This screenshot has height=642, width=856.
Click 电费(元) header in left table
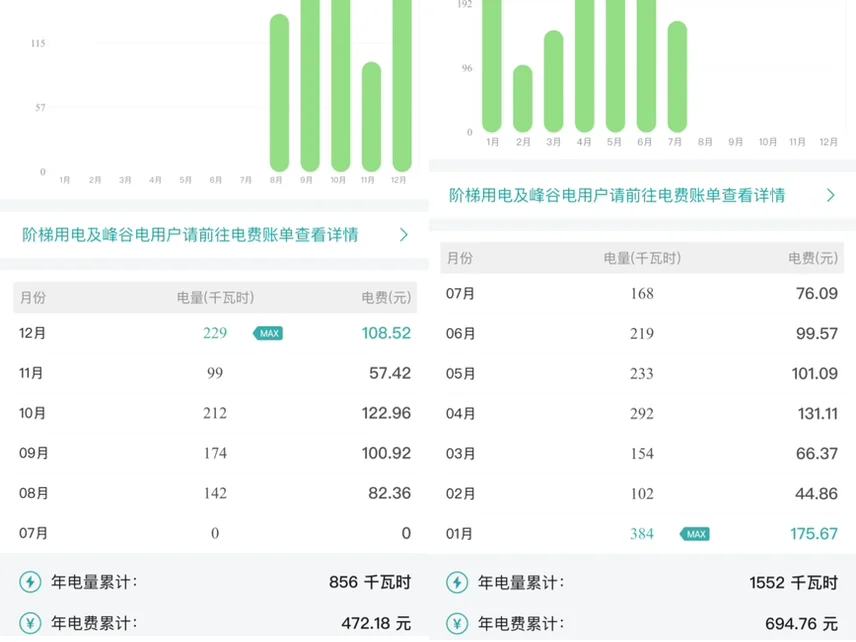(x=386, y=298)
